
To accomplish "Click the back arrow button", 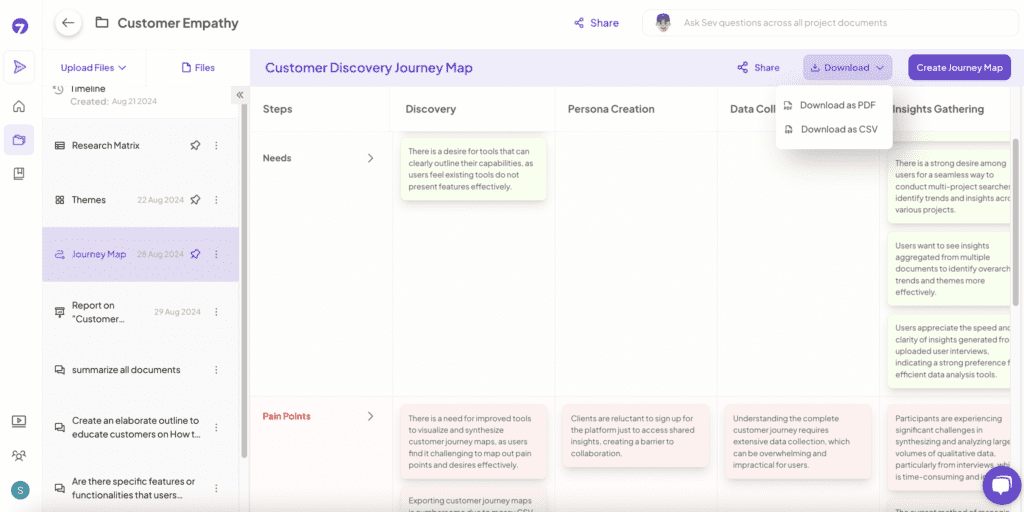I will pyautogui.click(x=68, y=24).
